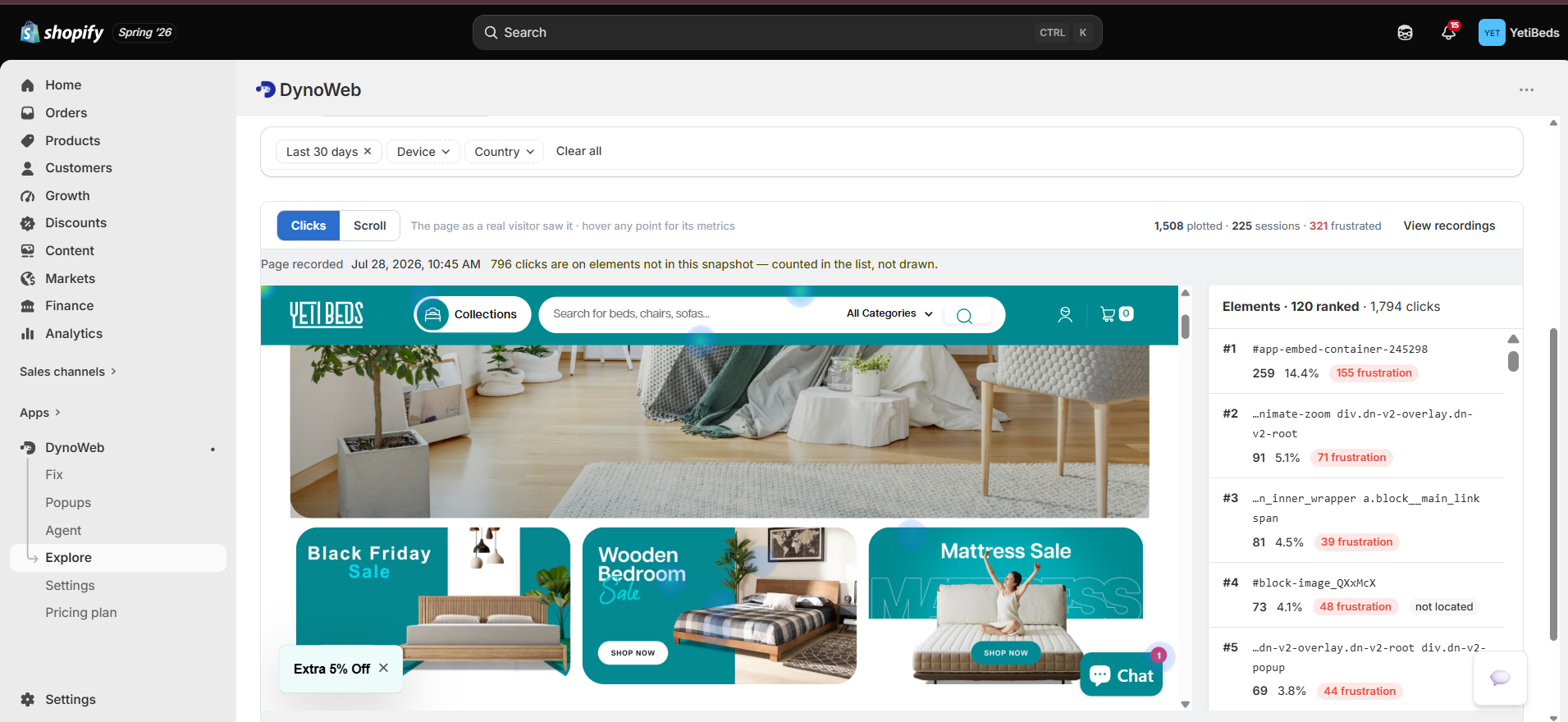This screenshot has height=722, width=1568.
Task: Open the Device filter dropdown
Action: pyautogui.click(x=423, y=152)
